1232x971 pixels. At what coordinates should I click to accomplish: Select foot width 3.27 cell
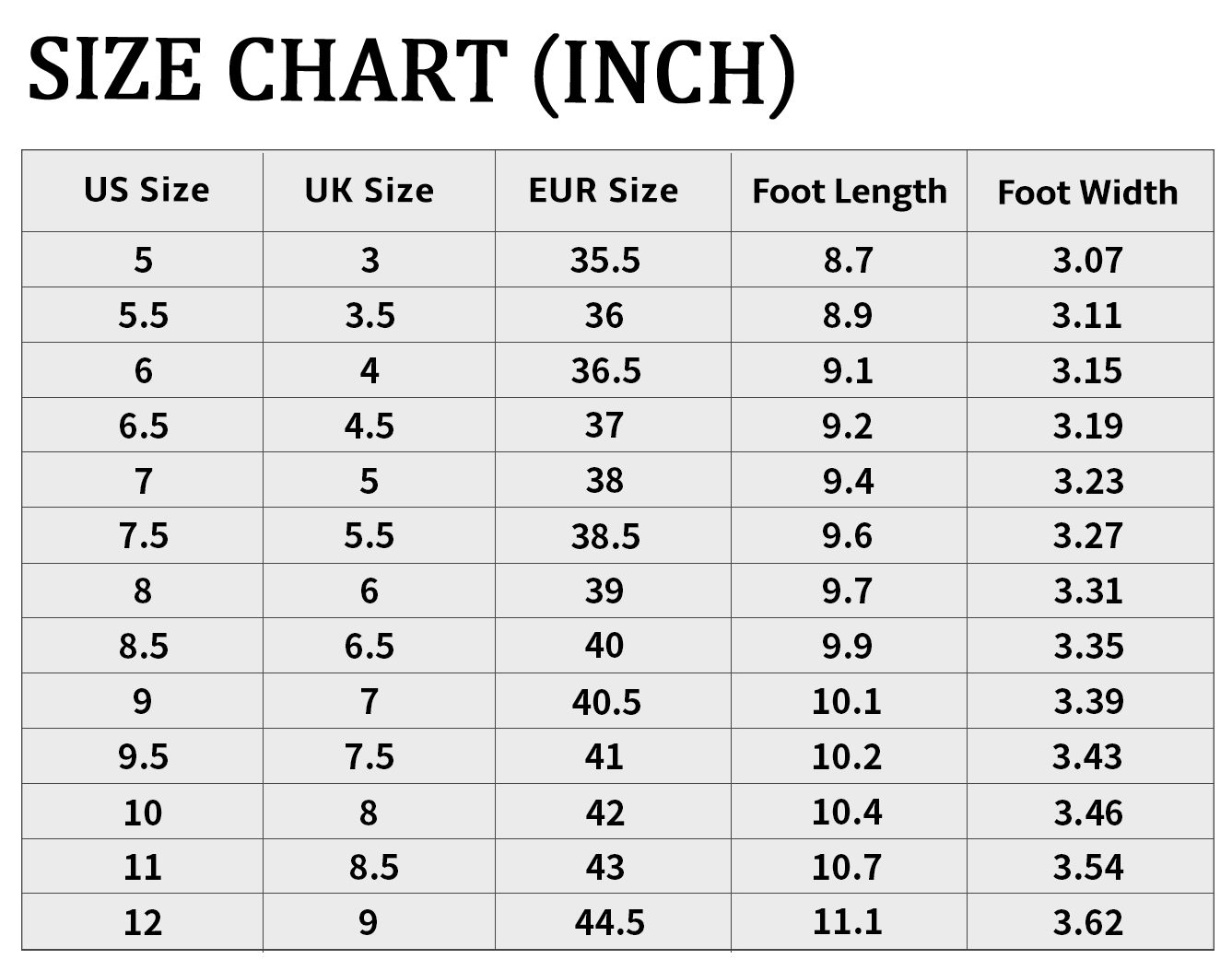coord(1087,535)
